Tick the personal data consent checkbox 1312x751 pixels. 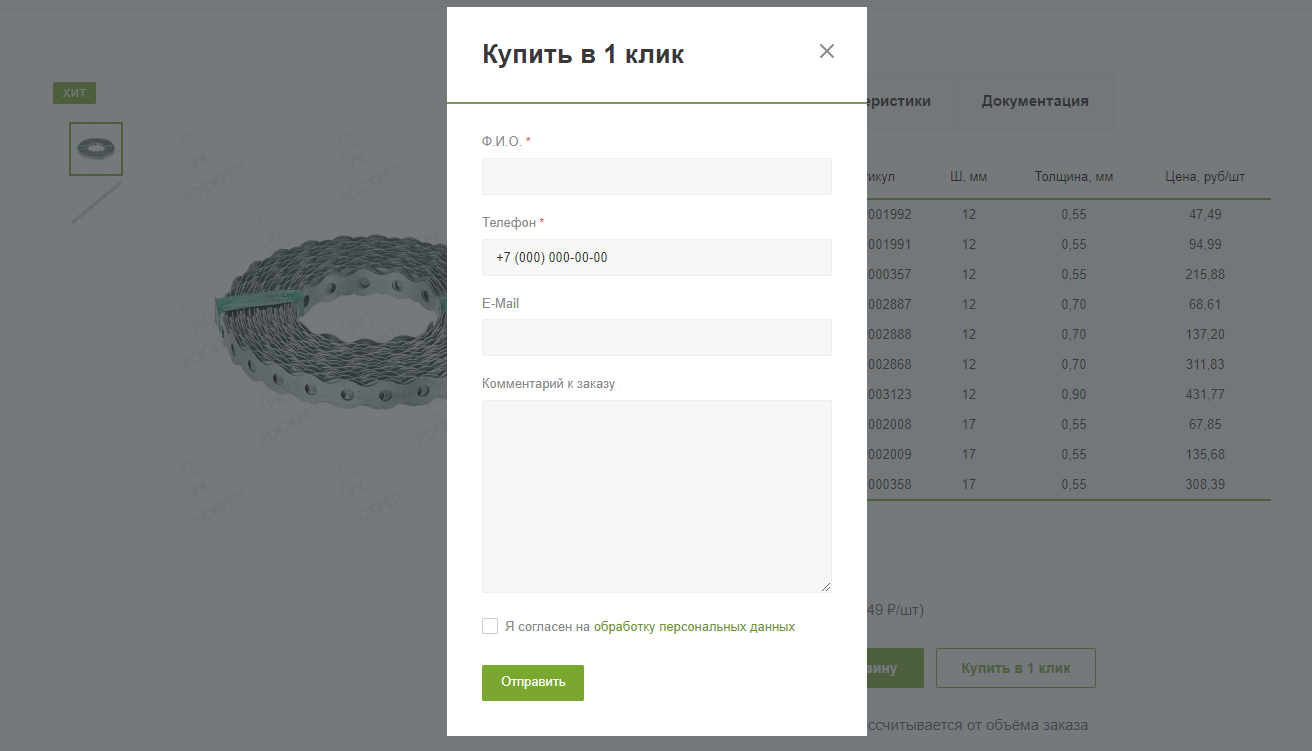coord(490,626)
